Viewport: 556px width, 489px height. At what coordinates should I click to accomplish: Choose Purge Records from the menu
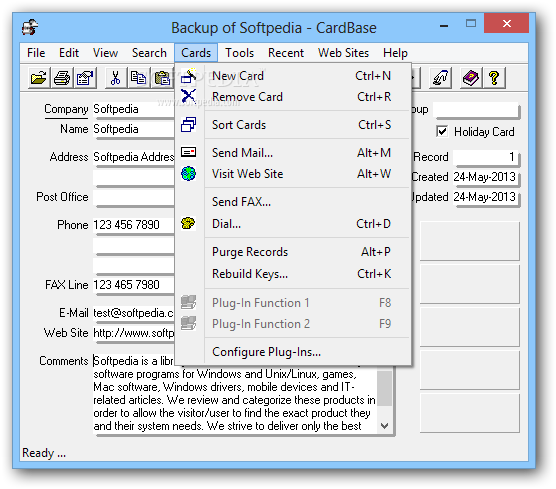[294, 252]
